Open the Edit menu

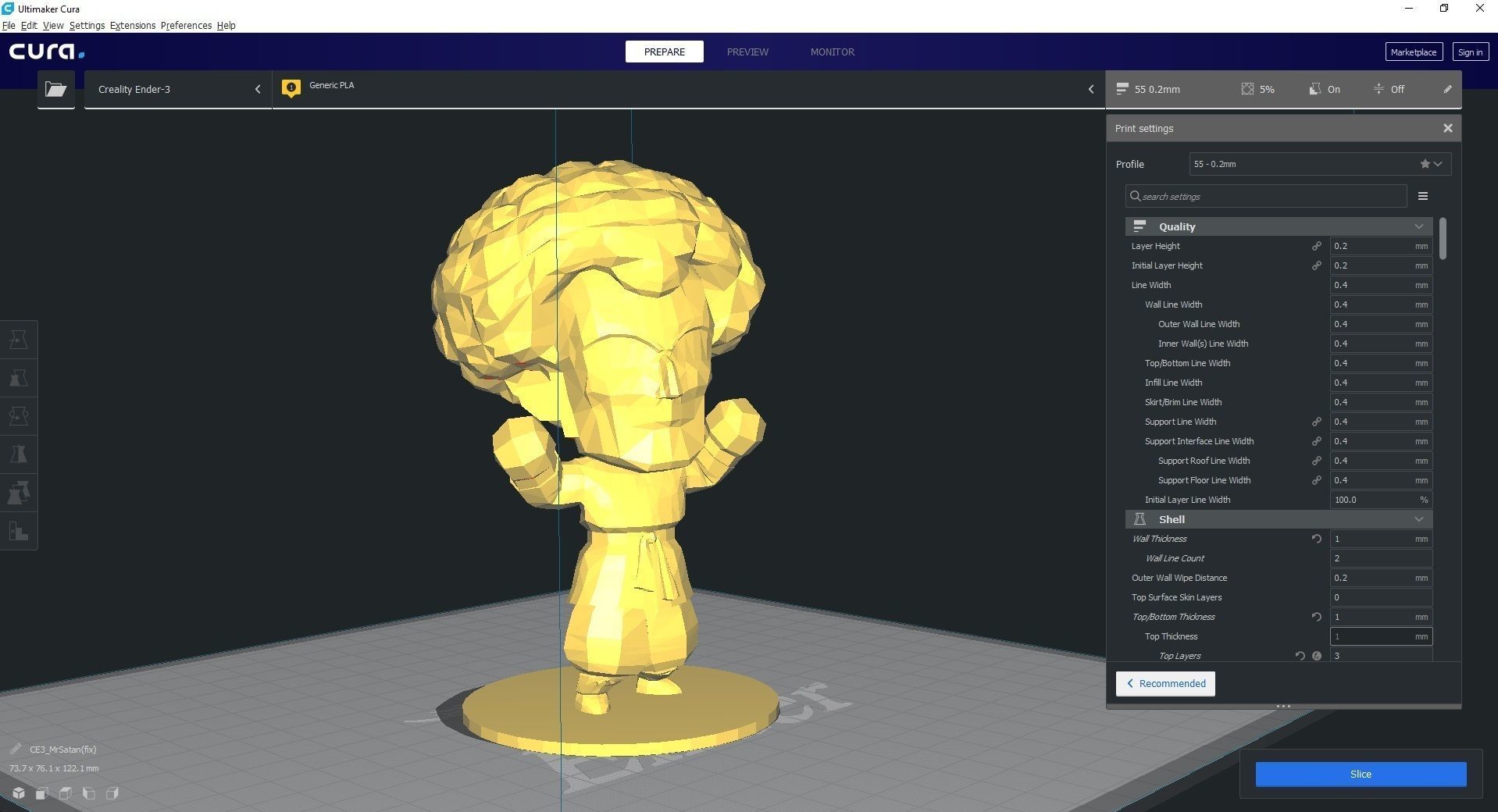tap(29, 25)
